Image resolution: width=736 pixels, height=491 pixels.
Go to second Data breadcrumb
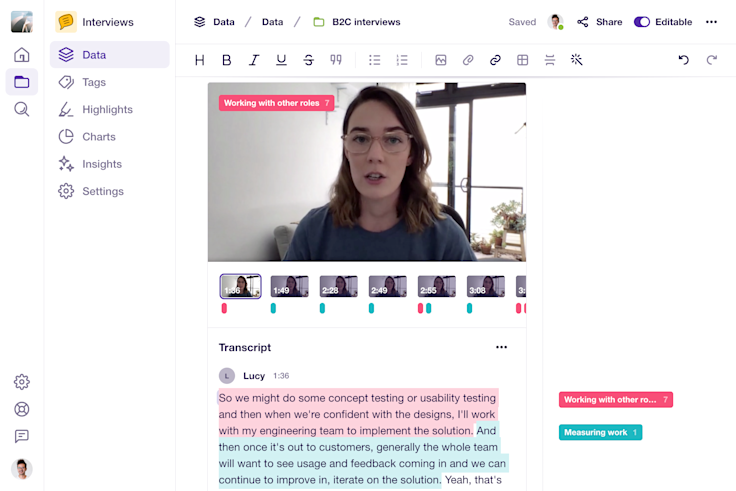[x=272, y=22]
